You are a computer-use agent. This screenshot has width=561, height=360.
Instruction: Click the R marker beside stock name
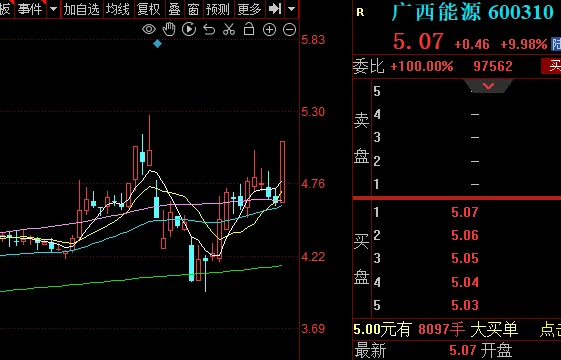coord(360,13)
